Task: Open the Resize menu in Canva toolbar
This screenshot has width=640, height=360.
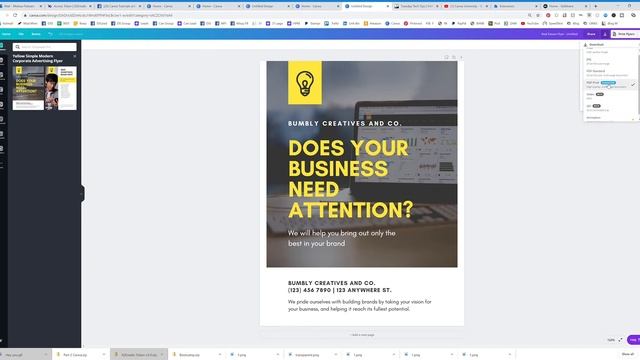Action: (x=36, y=34)
